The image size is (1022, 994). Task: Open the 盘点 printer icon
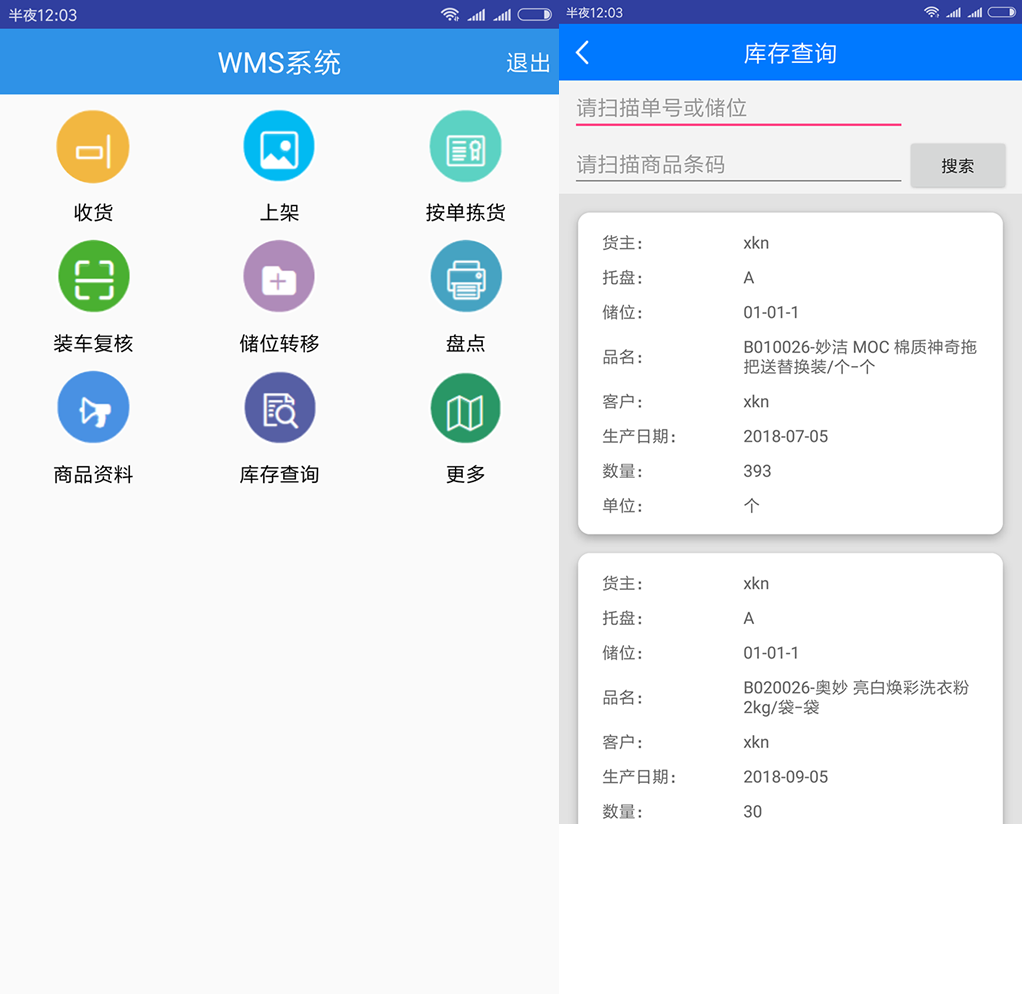coord(465,276)
